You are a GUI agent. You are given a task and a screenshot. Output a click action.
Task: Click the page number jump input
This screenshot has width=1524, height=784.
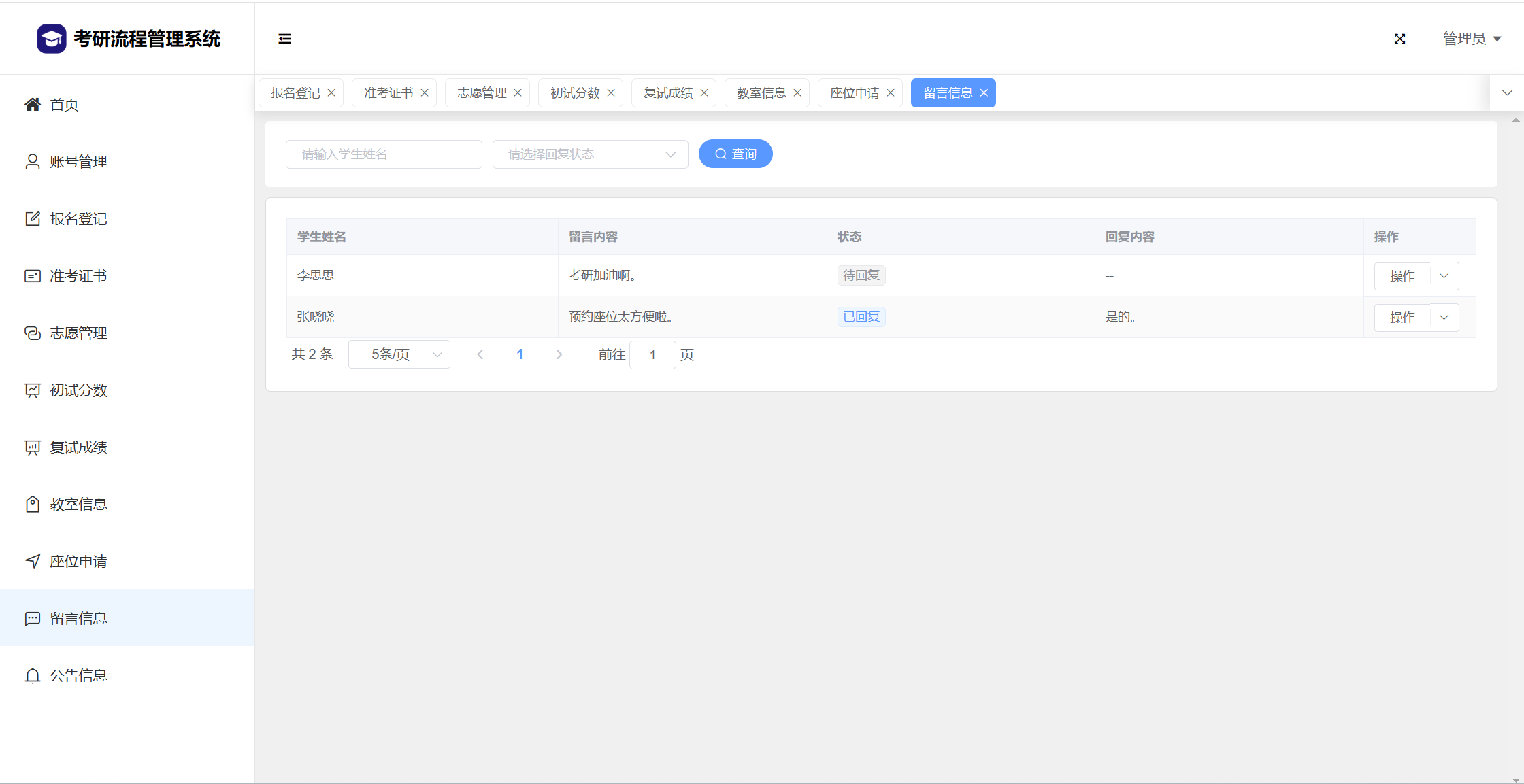coord(652,354)
